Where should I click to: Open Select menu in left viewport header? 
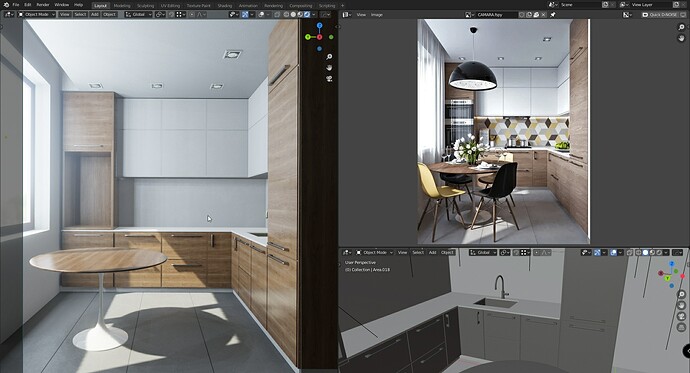point(80,15)
